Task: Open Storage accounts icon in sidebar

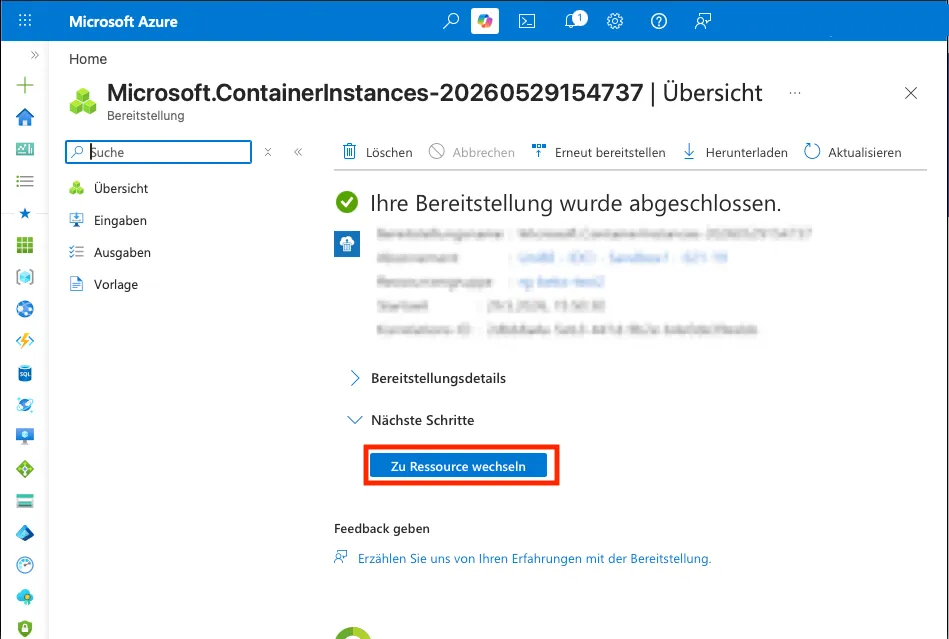Action: [x=25, y=501]
